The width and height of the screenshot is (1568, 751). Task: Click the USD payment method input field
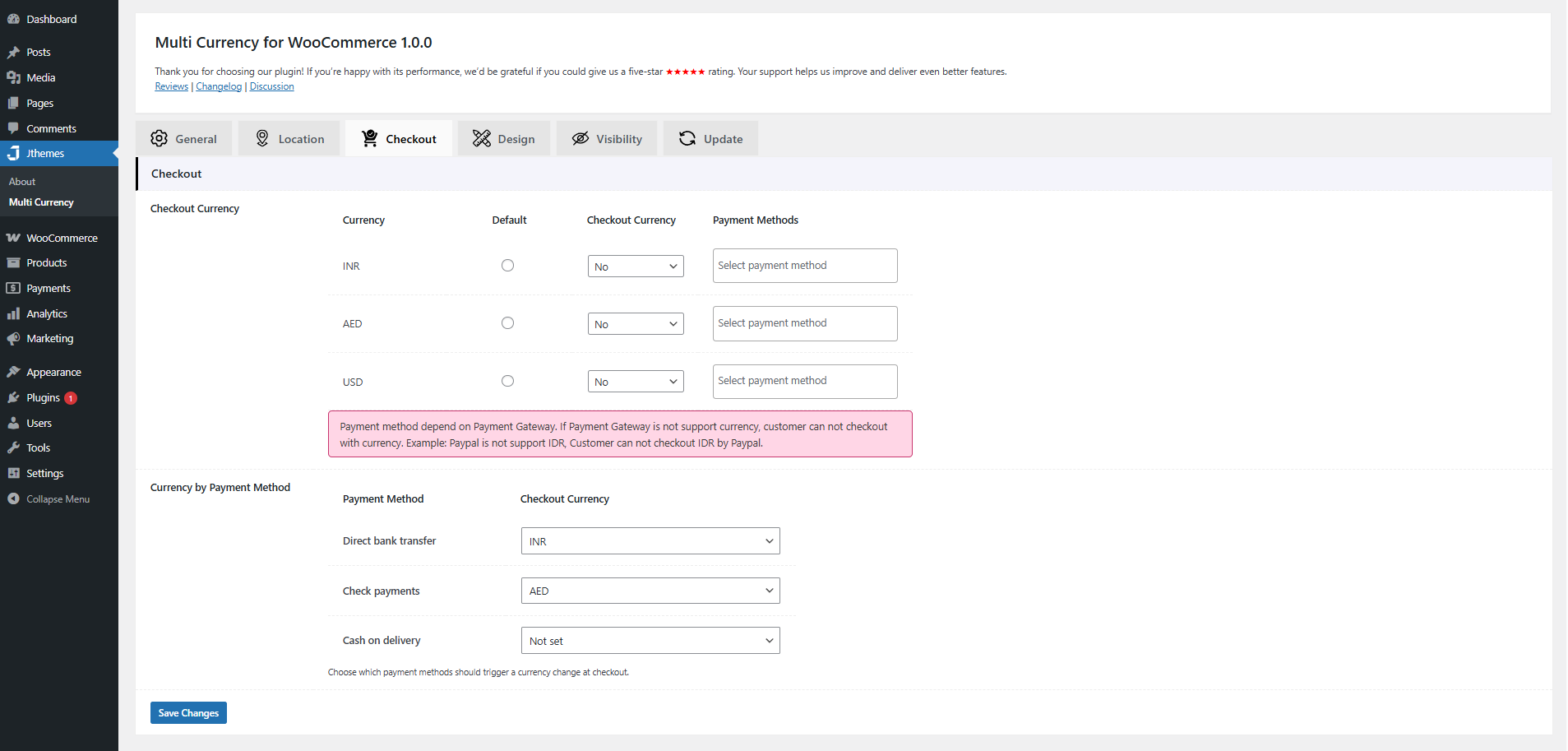tap(805, 381)
